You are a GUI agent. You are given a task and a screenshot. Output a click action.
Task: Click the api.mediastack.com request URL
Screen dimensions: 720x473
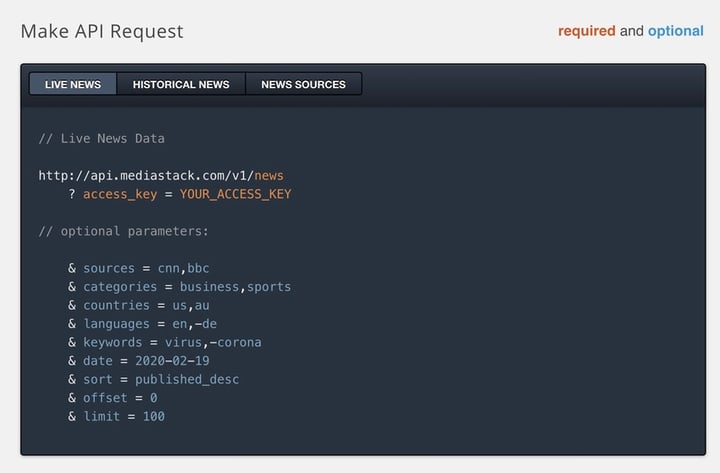click(x=161, y=175)
